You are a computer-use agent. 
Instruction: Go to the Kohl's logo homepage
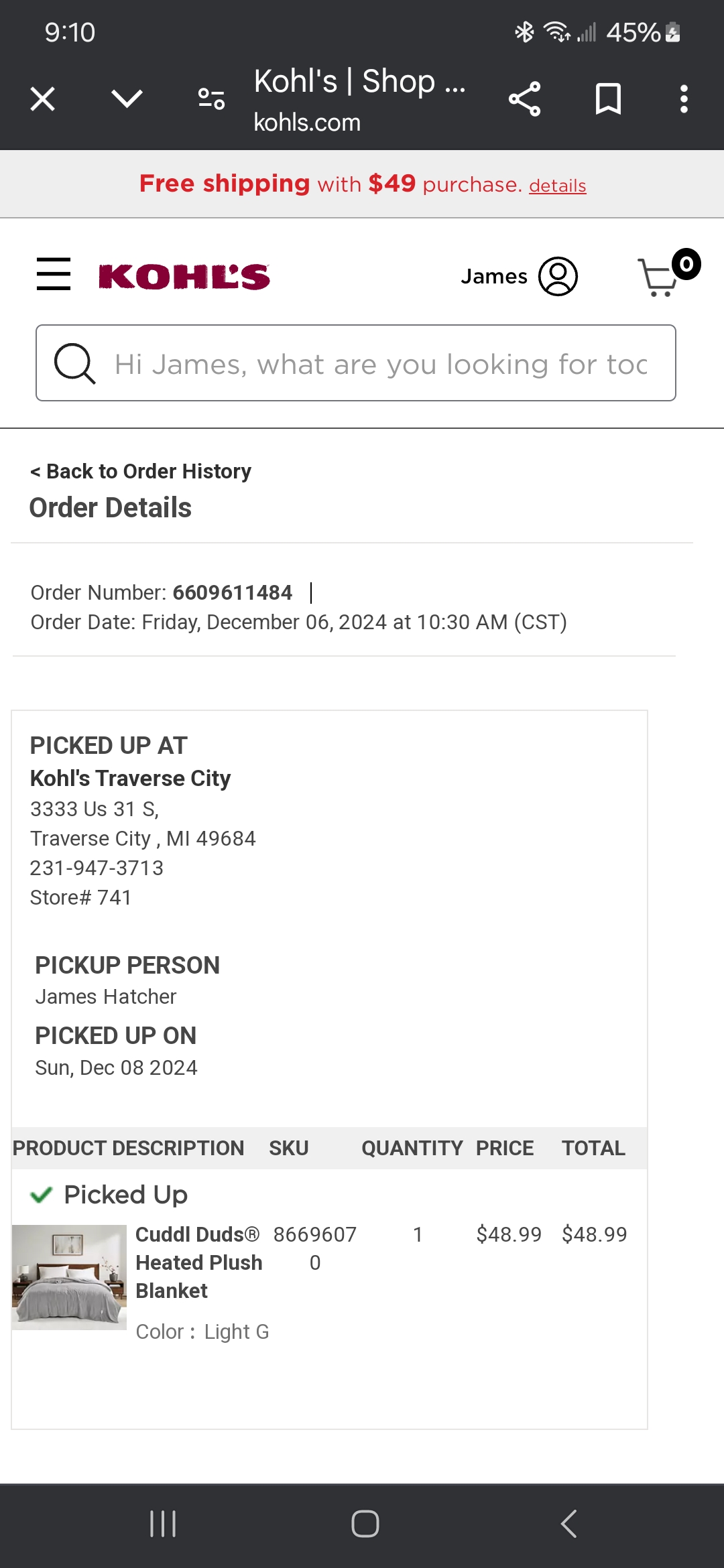[184, 277]
